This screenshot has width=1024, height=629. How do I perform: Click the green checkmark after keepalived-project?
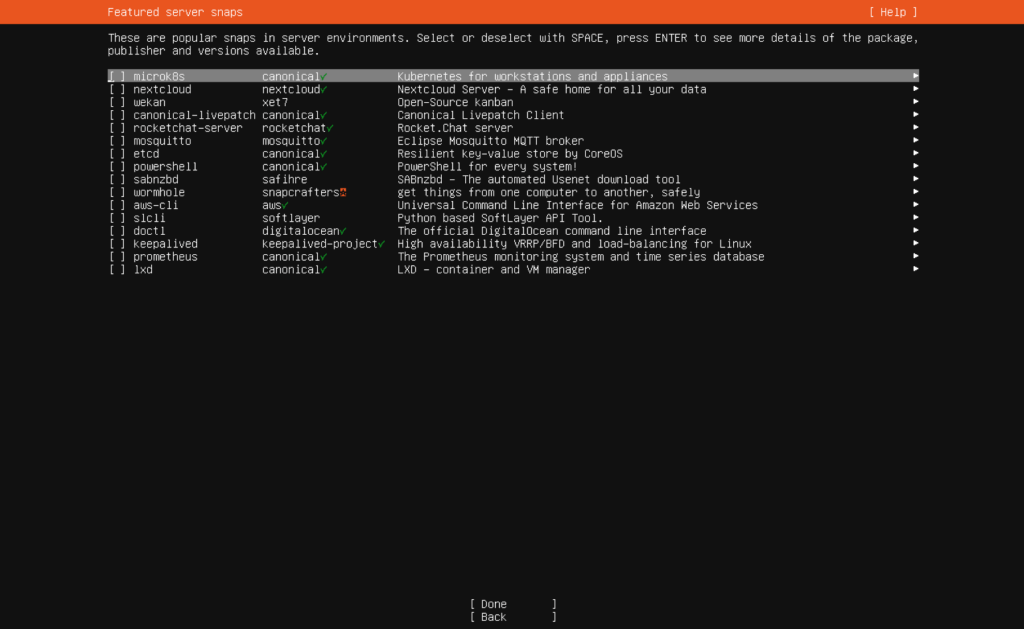point(382,244)
